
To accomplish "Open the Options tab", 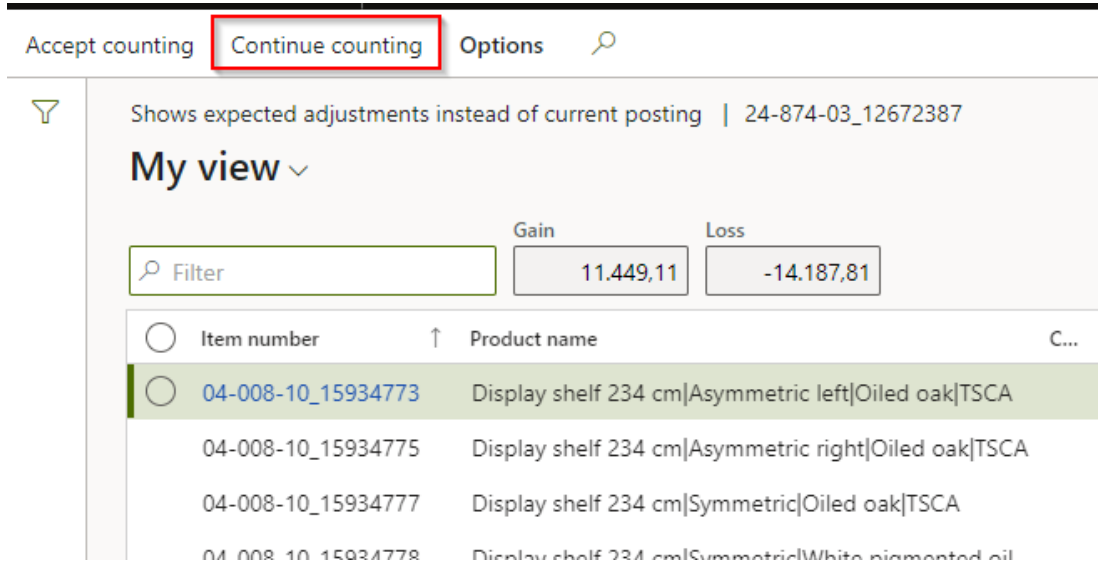I will 501,46.
